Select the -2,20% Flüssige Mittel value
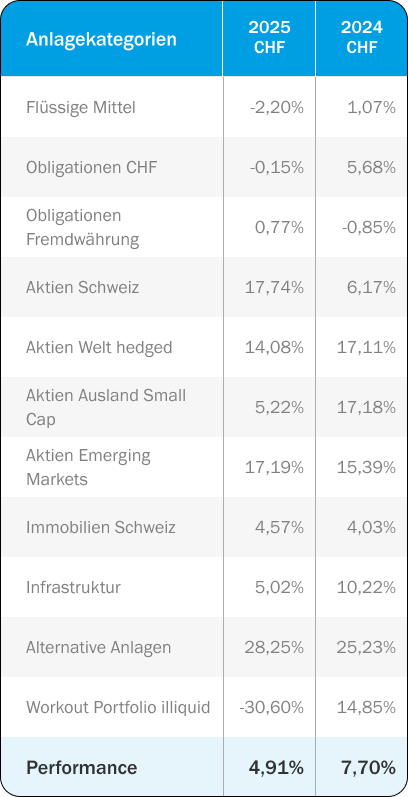Viewport: 408px width, 797px height. click(x=276, y=108)
